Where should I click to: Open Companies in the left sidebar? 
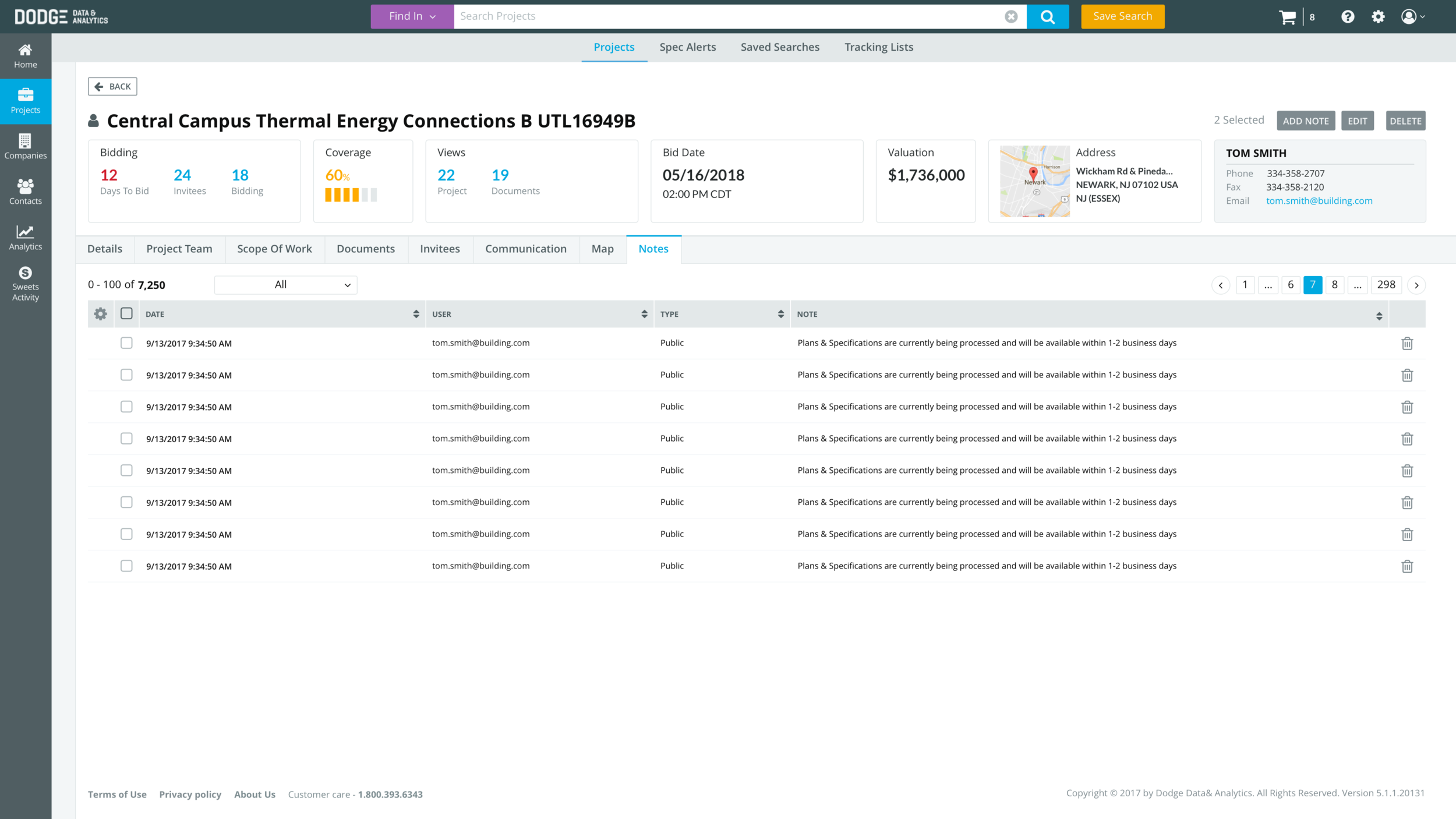pos(26,146)
